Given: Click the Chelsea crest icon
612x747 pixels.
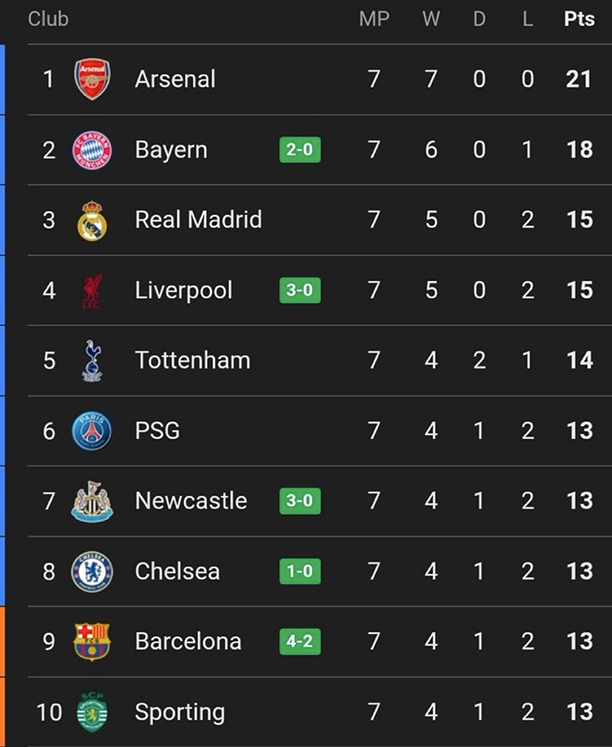Looking at the screenshot, I should pyautogui.click(x=92, y=572).
